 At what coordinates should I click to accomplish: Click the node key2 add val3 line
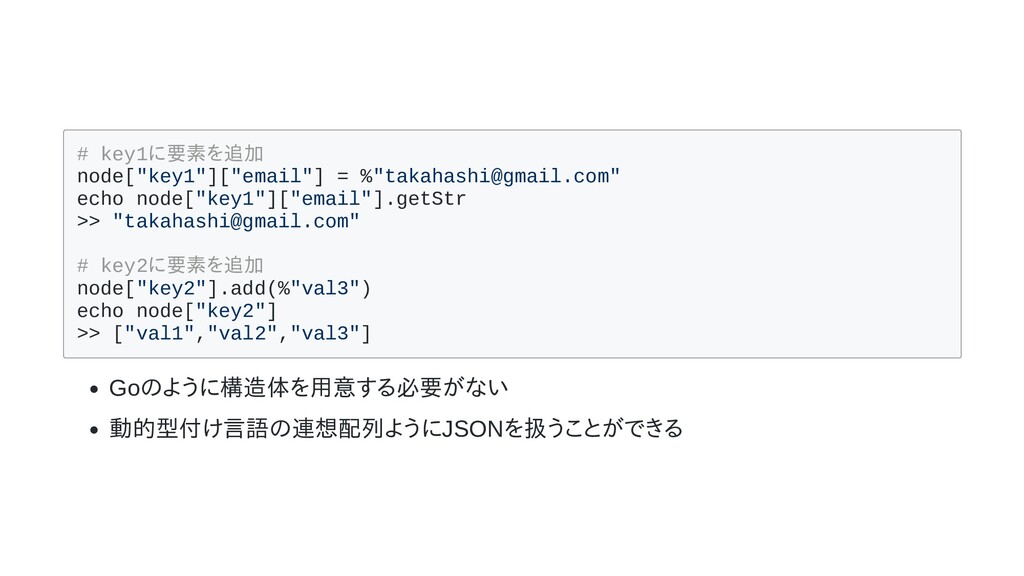(224, 289)
